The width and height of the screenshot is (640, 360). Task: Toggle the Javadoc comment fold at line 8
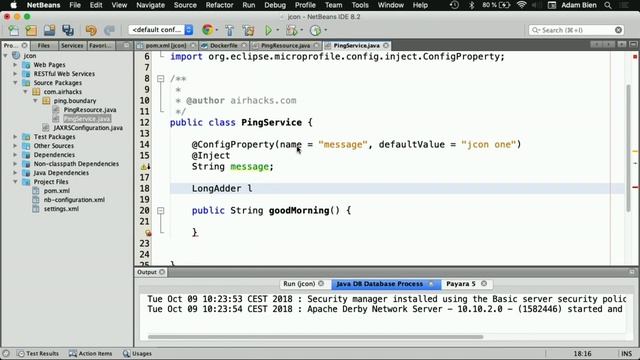tap(161, 78)
